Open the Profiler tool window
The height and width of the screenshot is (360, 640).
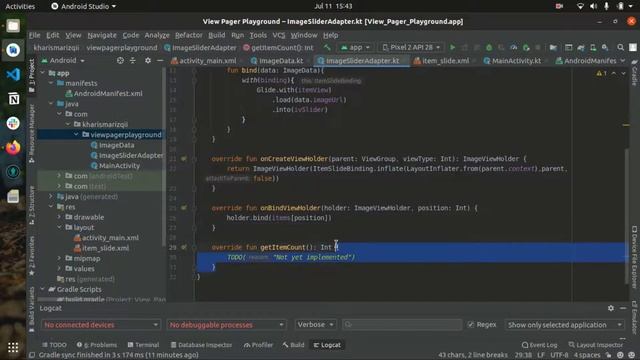tap(258, 345)
